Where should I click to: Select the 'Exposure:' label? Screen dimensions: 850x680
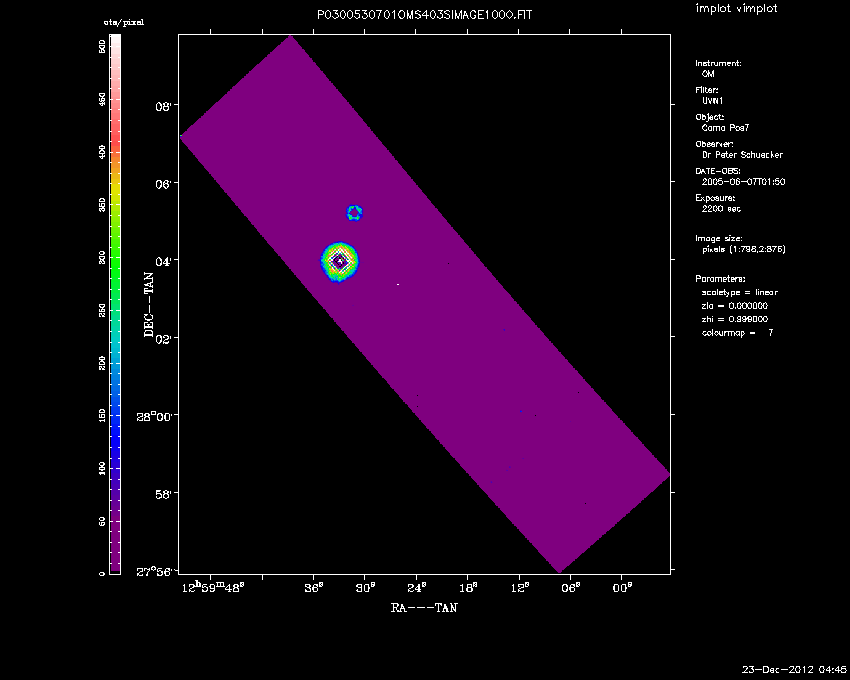click(715, 198)
